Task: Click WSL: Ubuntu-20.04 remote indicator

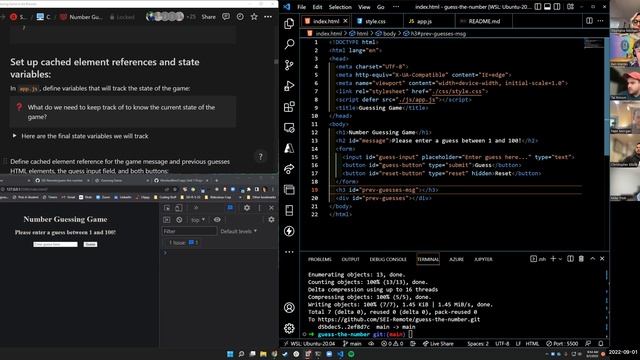Action: tap(309, 344)
